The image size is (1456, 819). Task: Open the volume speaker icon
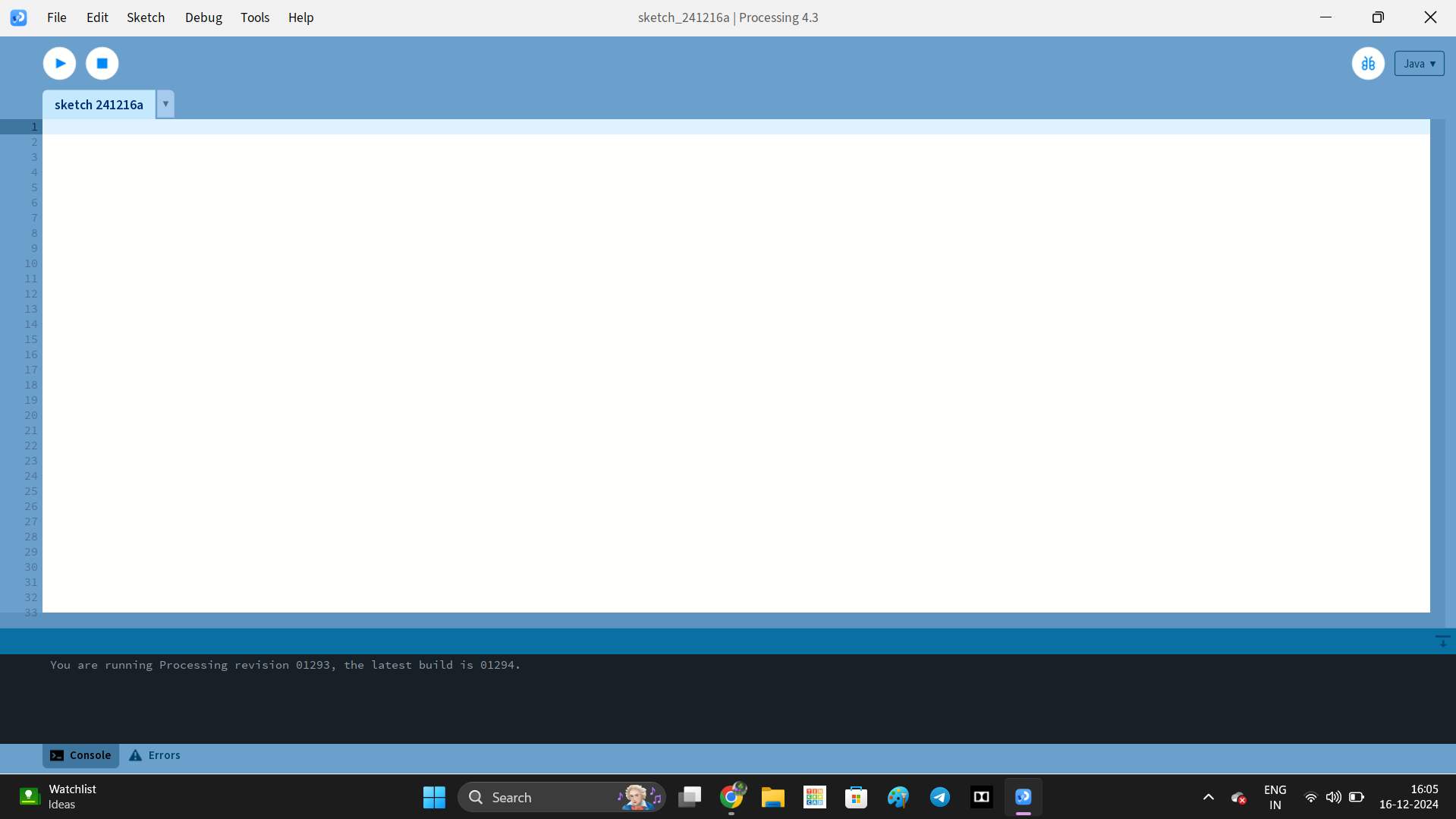tap(1333, 797)
